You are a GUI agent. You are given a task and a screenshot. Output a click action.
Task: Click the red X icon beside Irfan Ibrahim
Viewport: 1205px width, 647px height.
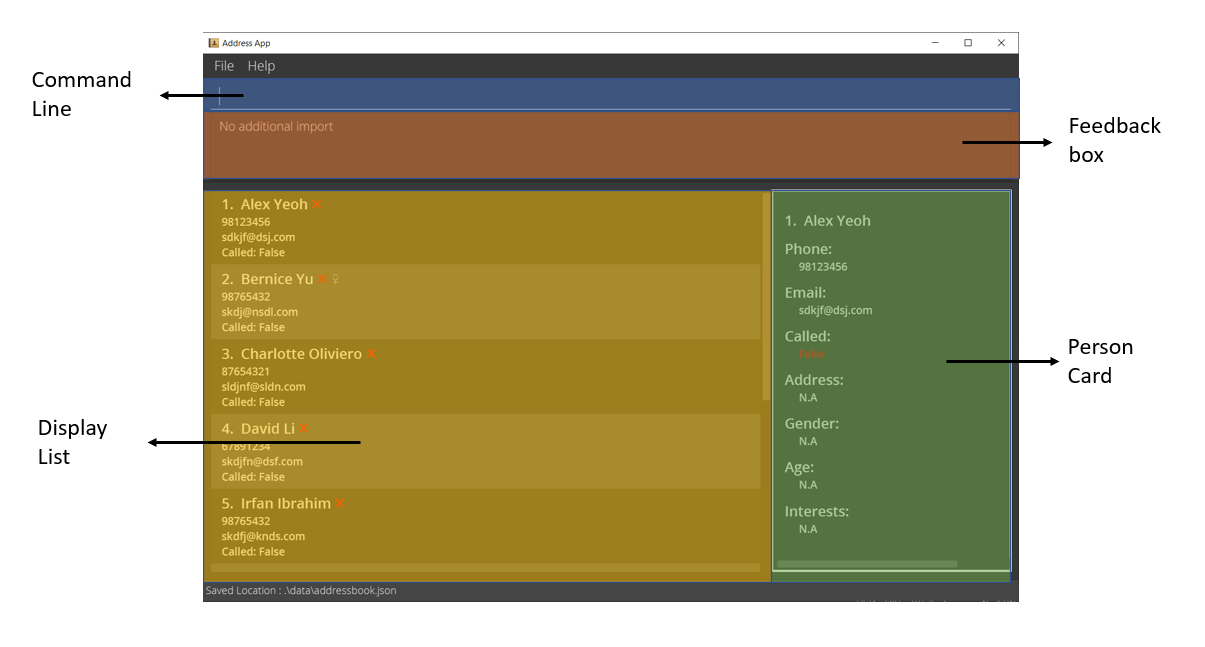(340, 504)
